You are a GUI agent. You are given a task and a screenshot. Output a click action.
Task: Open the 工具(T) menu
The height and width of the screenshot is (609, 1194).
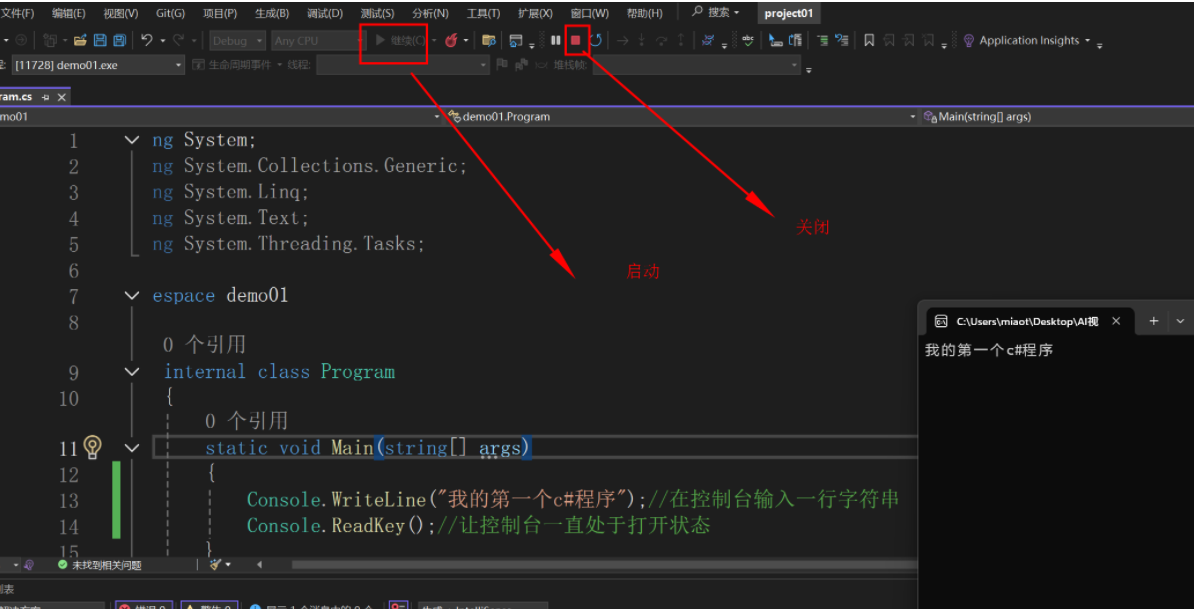point(483,13)
